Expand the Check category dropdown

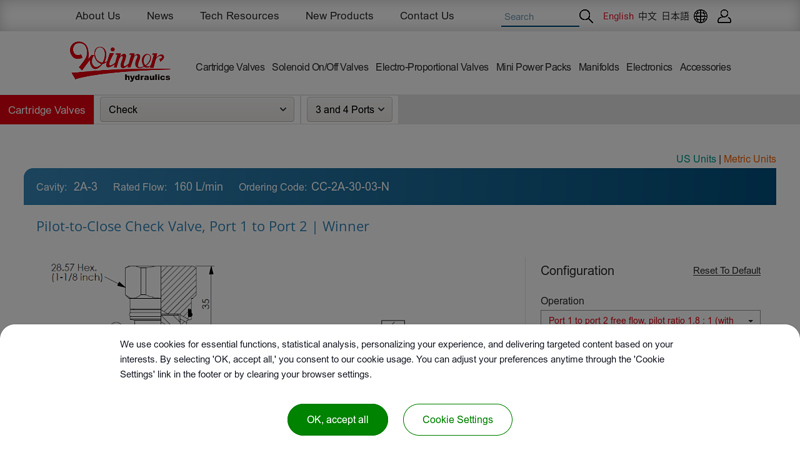point(197,110)
